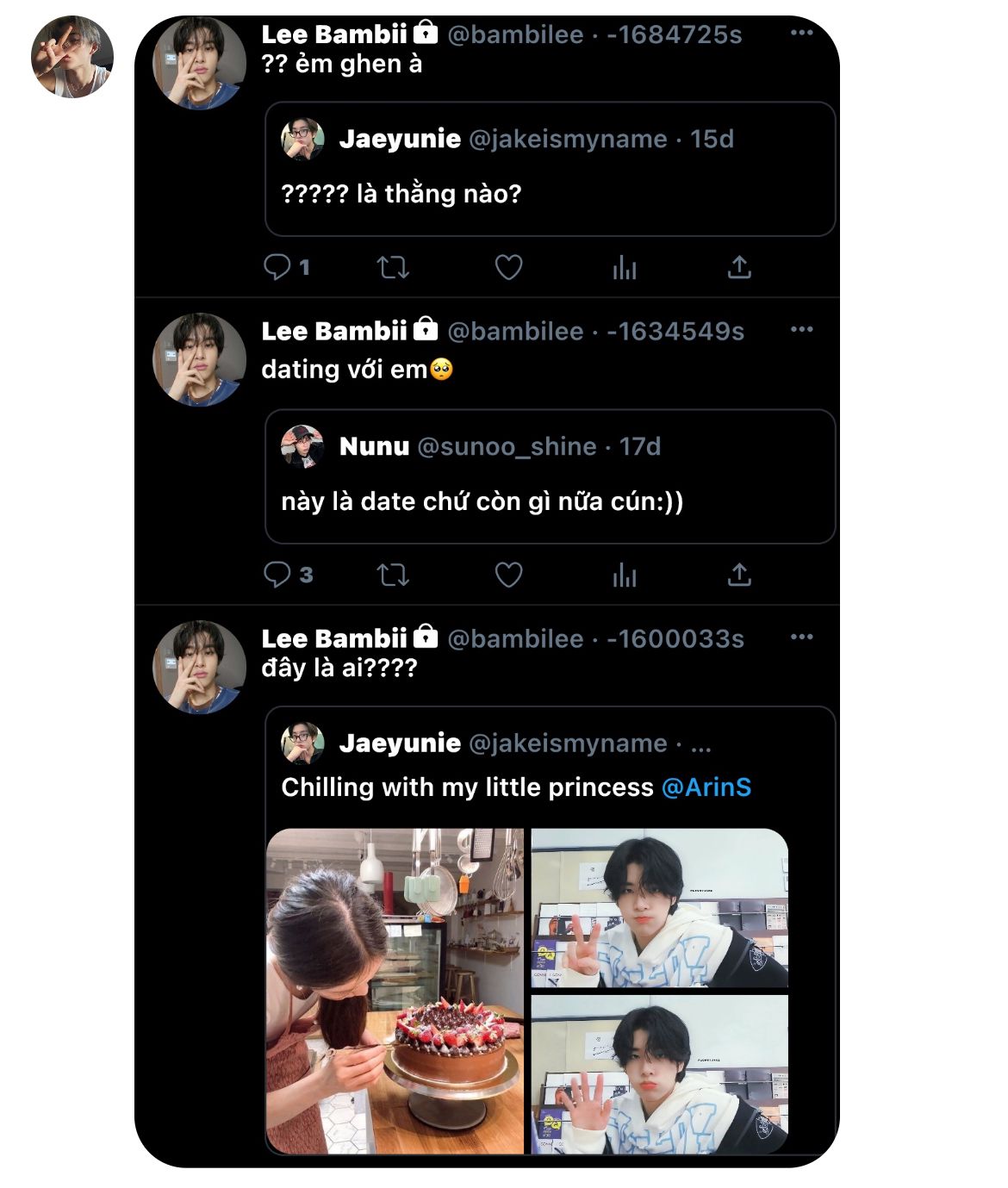Open more options on "ẻm ghen à" tweet
The width and height of the screenshot is (1008, 1188).
(801, 33)
